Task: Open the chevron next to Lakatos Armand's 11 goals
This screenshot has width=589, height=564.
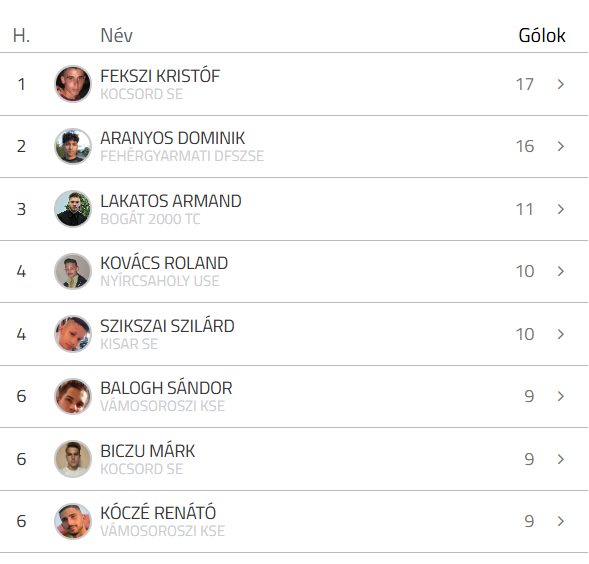Action: click(561, 209)
